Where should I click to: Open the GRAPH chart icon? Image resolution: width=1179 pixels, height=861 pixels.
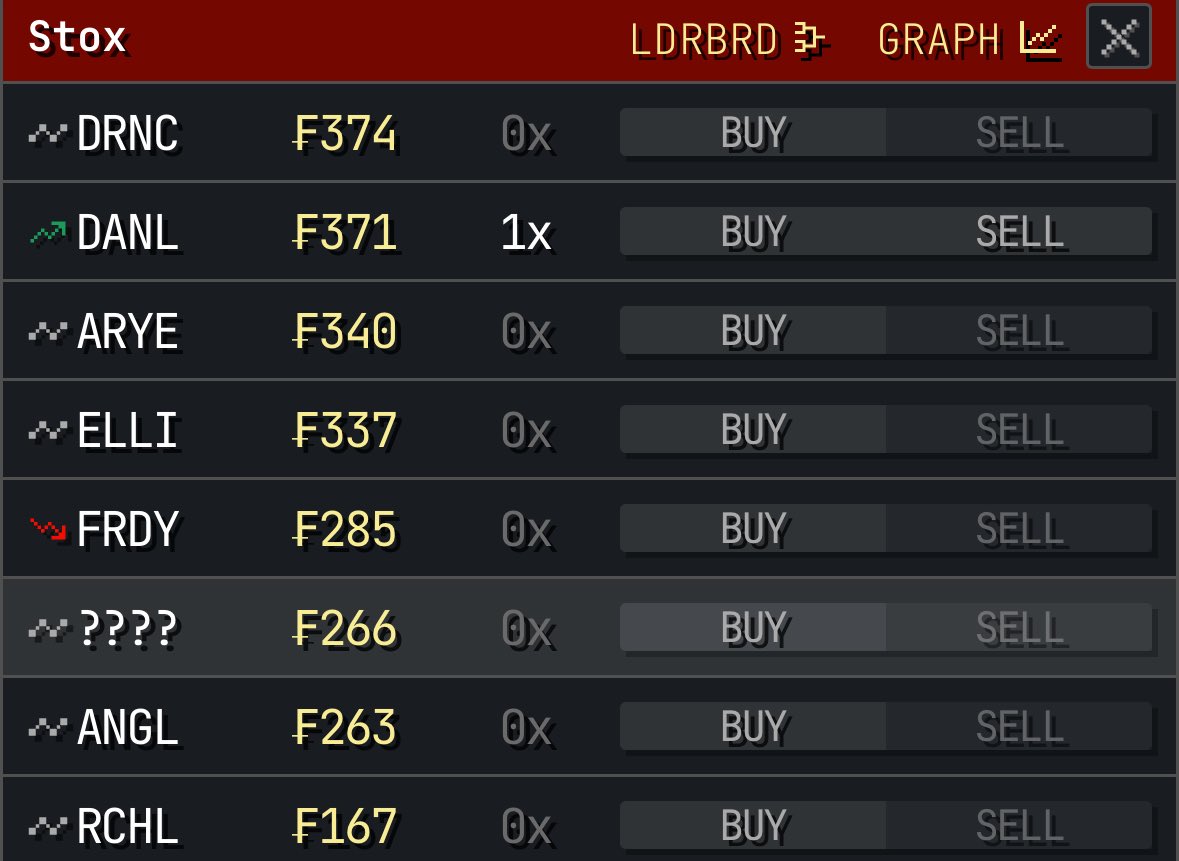pos(1039,38)
